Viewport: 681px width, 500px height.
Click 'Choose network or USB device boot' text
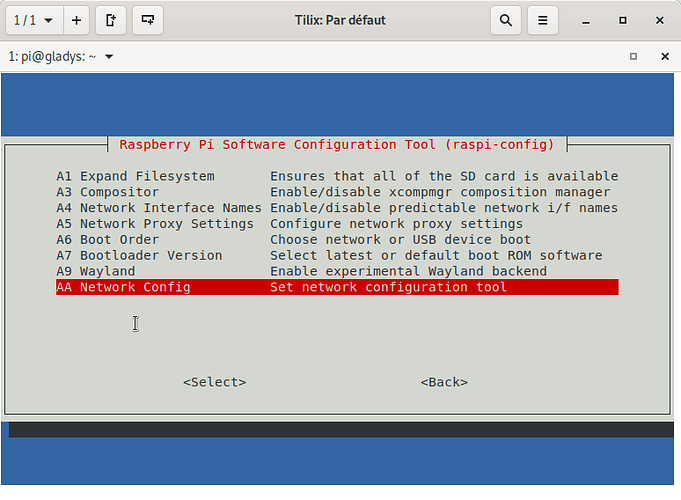tap(400, 239)
